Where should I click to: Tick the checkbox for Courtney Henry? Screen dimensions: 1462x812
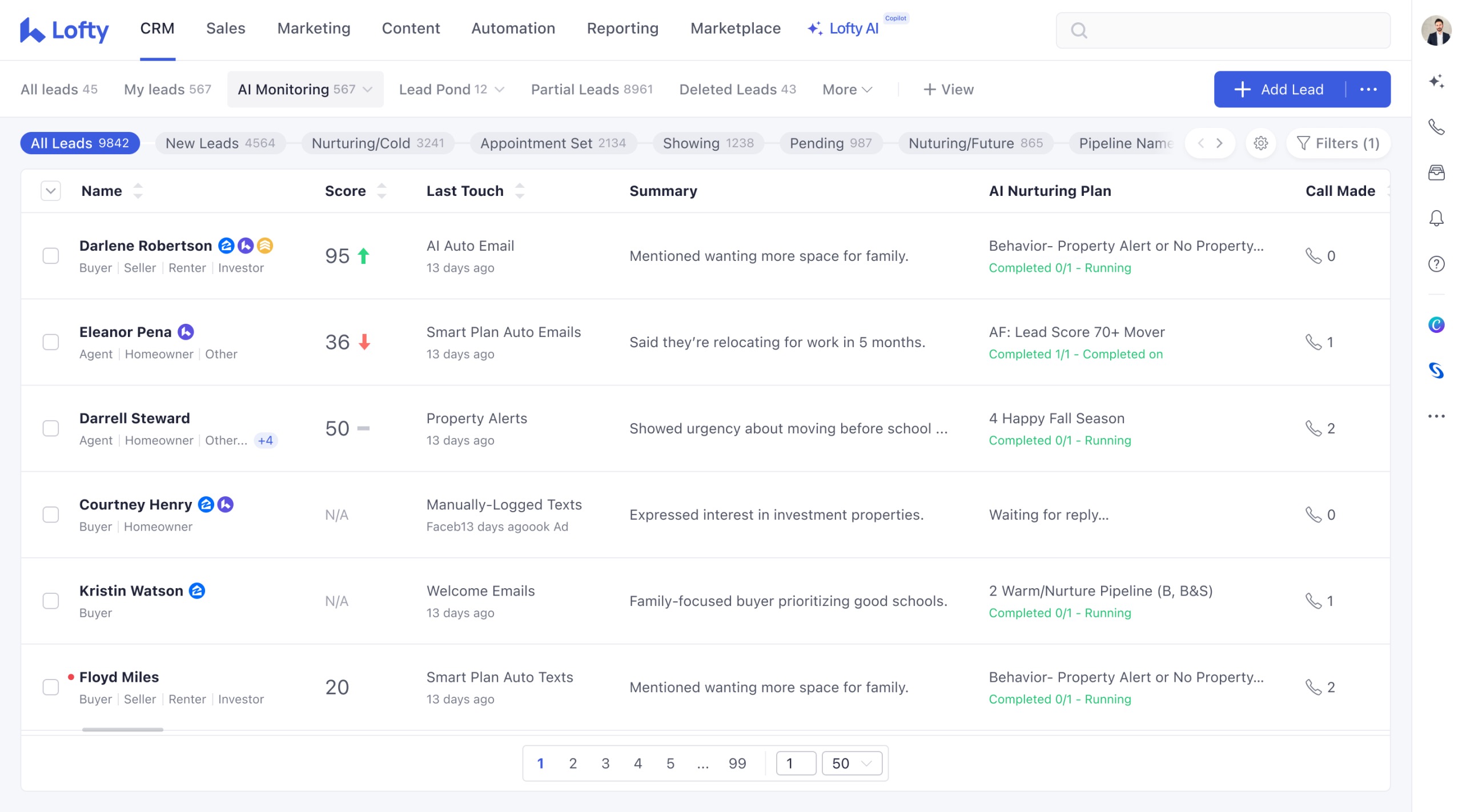tap(51, 514)
